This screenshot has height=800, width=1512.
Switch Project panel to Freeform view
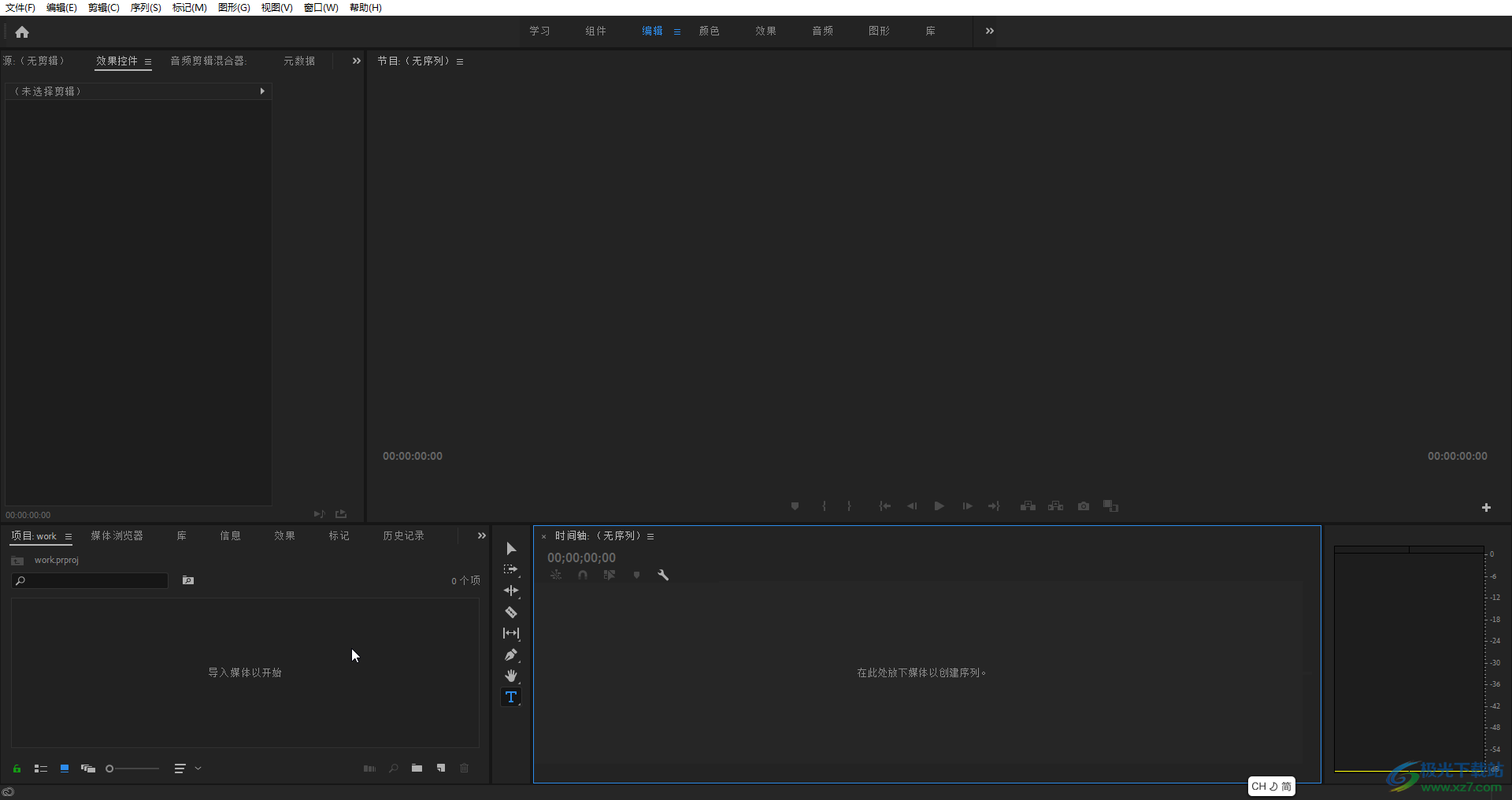88,769
